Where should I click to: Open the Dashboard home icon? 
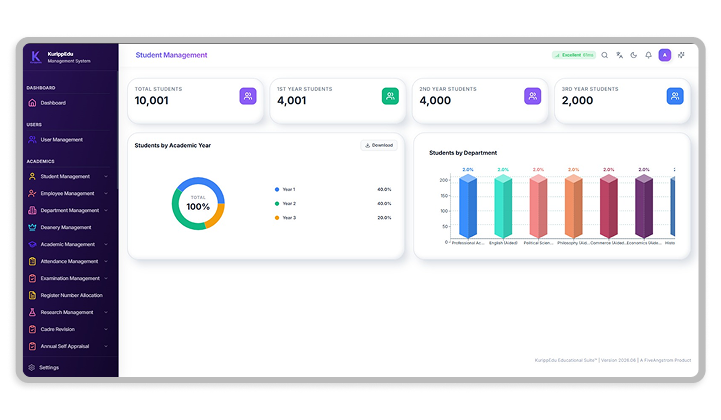(32, 103)
